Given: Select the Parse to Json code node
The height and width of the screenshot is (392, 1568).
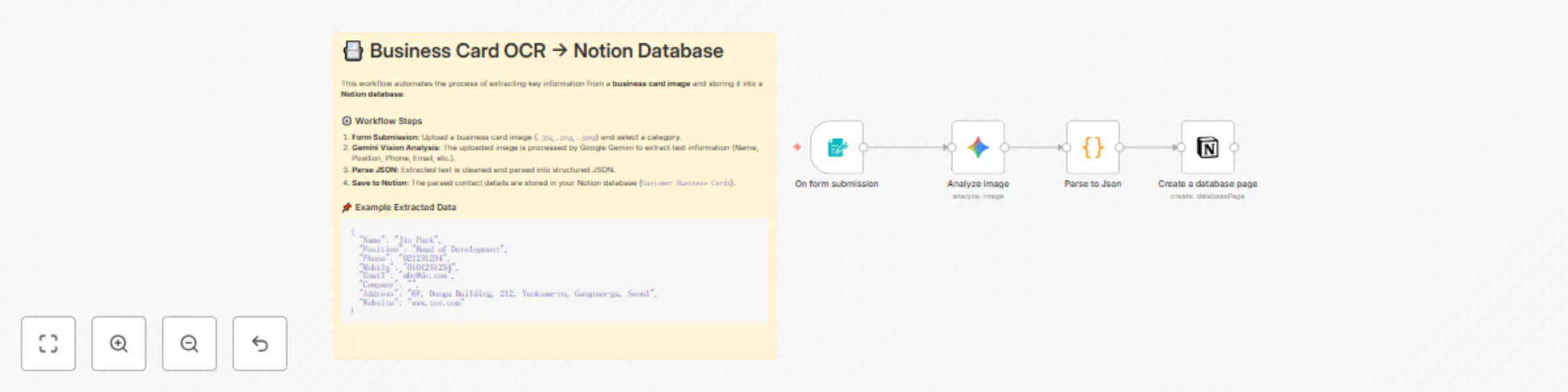Looking at the screenshot, I should 1093,148.
